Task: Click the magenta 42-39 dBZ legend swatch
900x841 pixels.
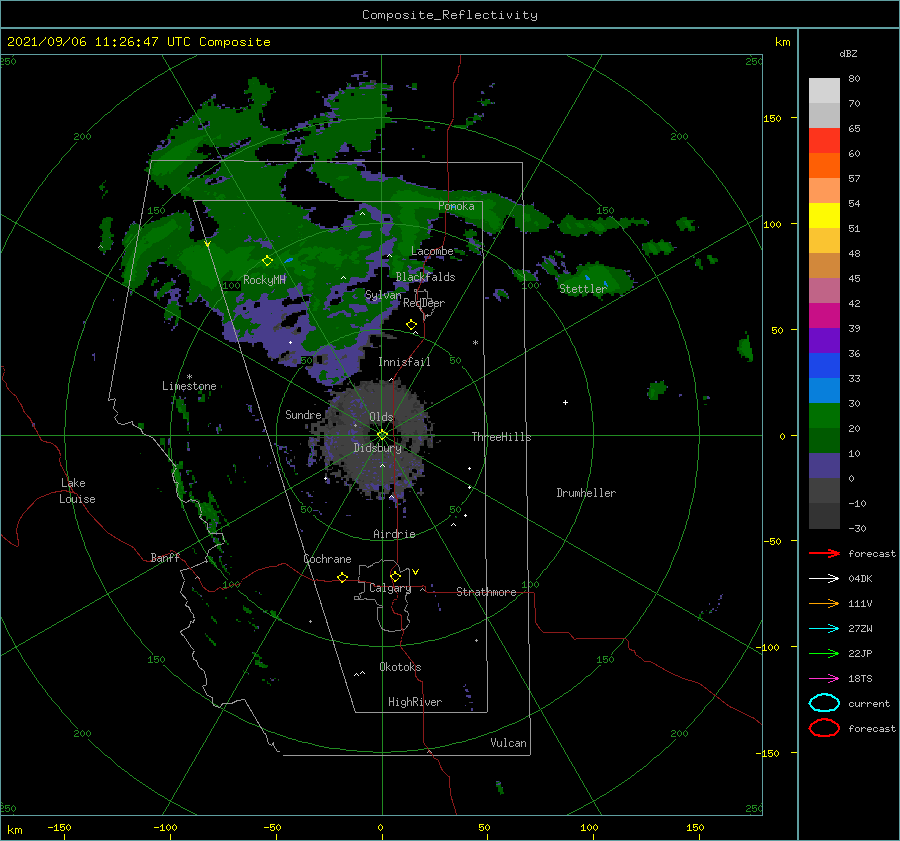Action: pos(824,315)
